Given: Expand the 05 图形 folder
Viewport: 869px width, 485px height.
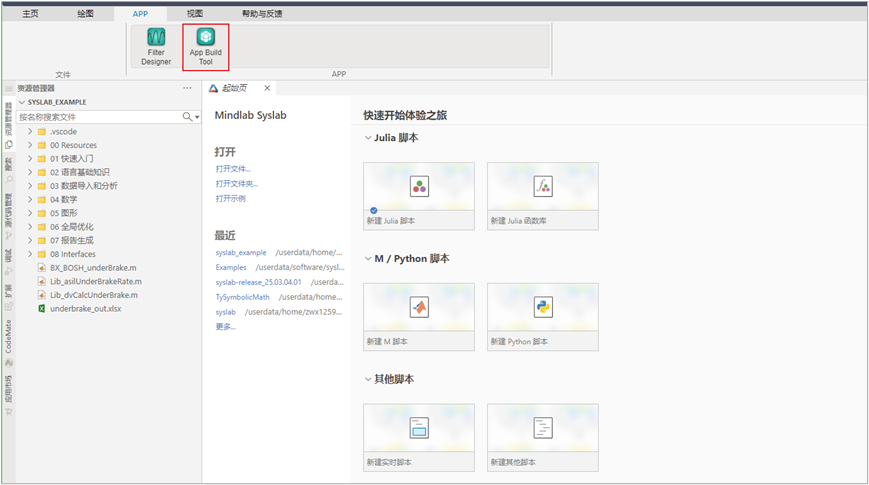Looking at the screenshot, I should pyautogui.click(x=30, y=213).
